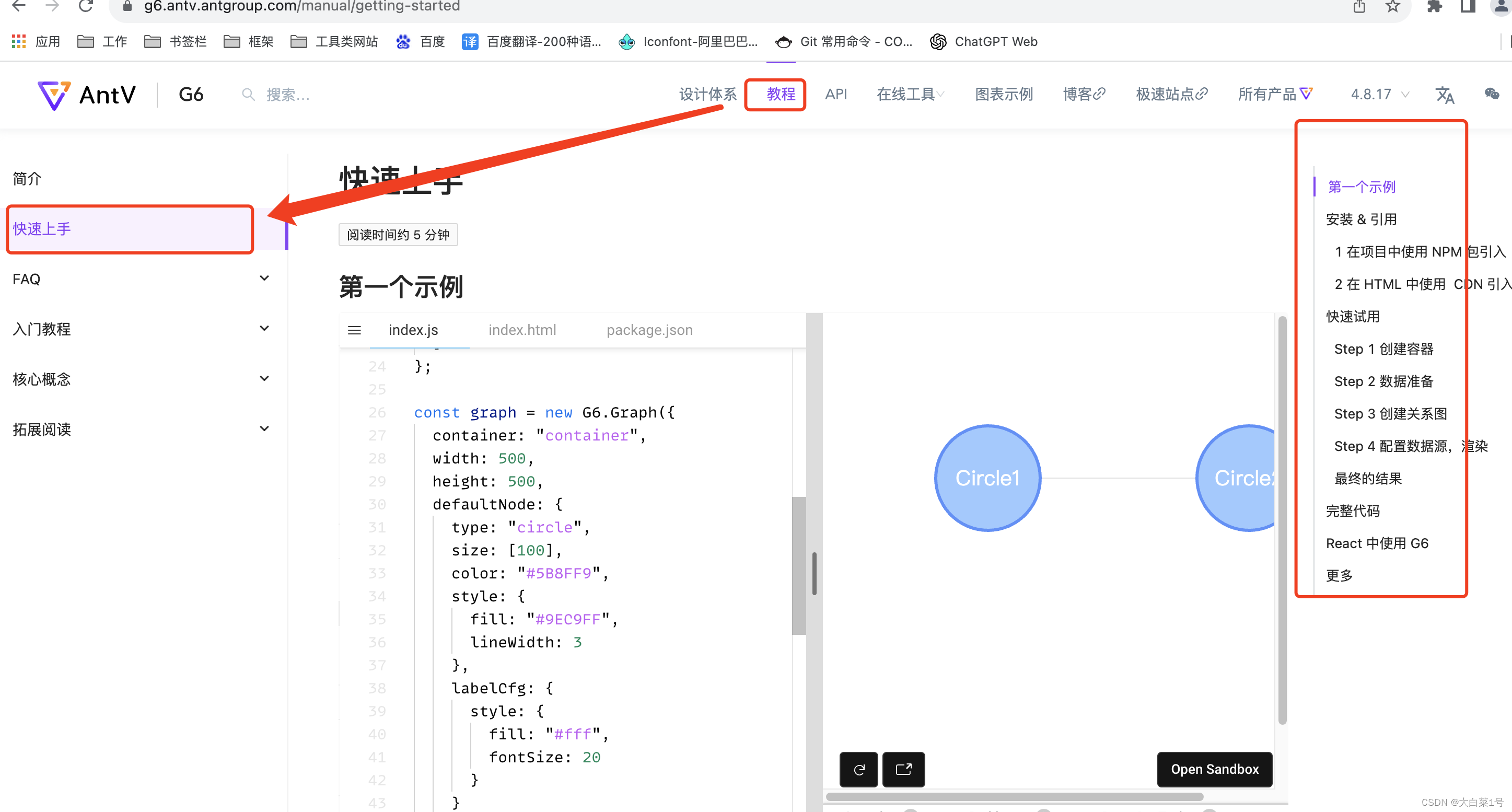Jump to Step 1 创建容器

pos(1383,350)
